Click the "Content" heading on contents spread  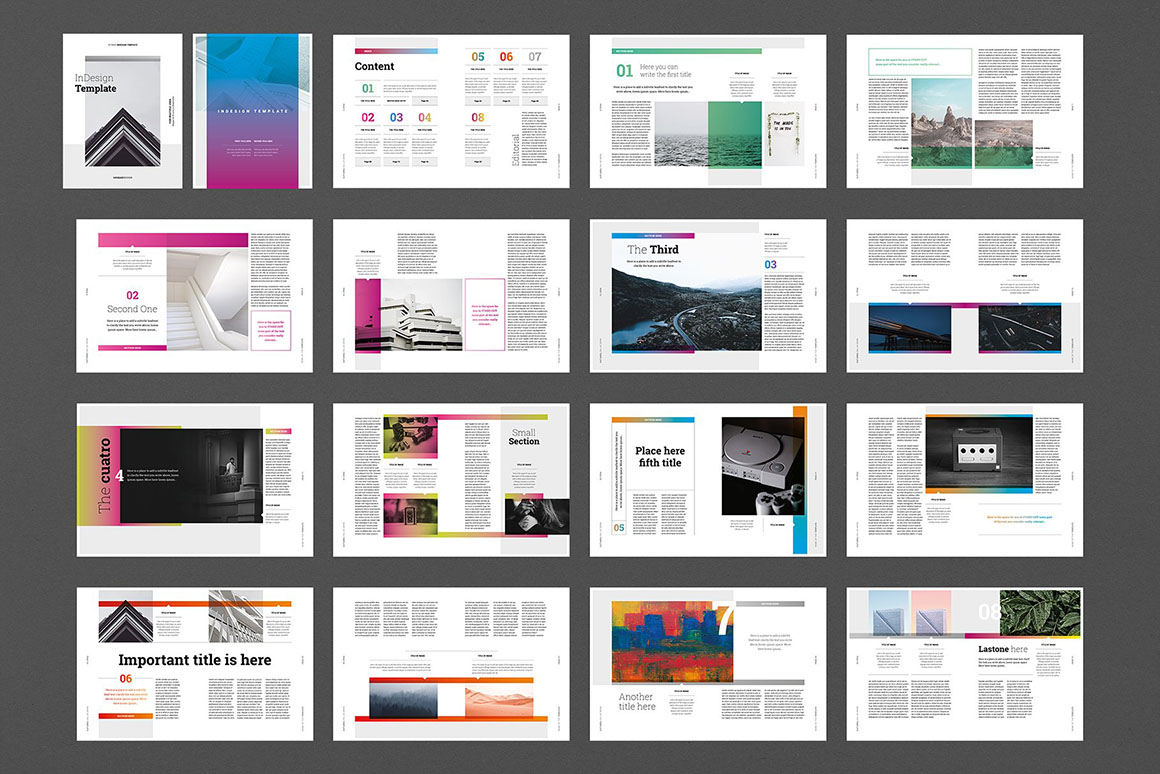tap(375, 67)
